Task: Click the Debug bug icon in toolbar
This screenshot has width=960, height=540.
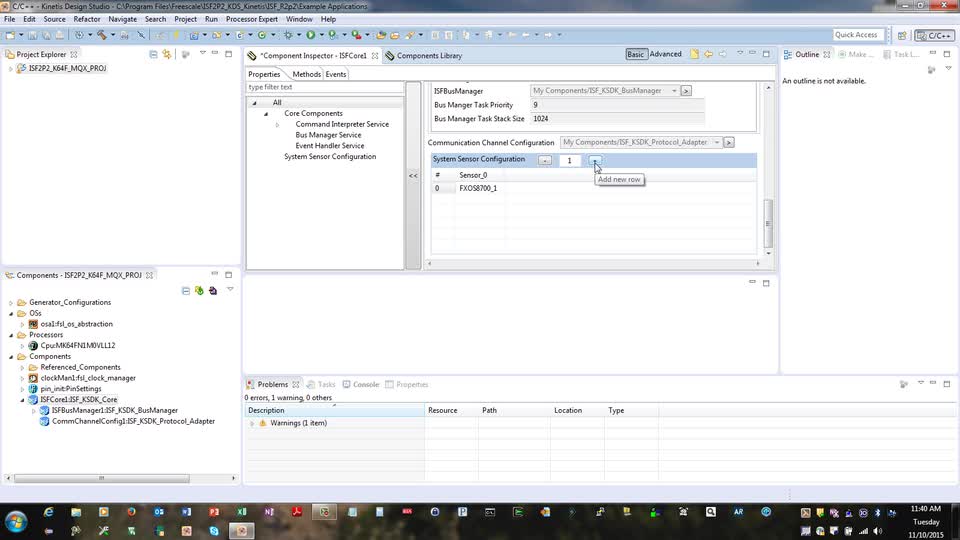Action: 287,35
